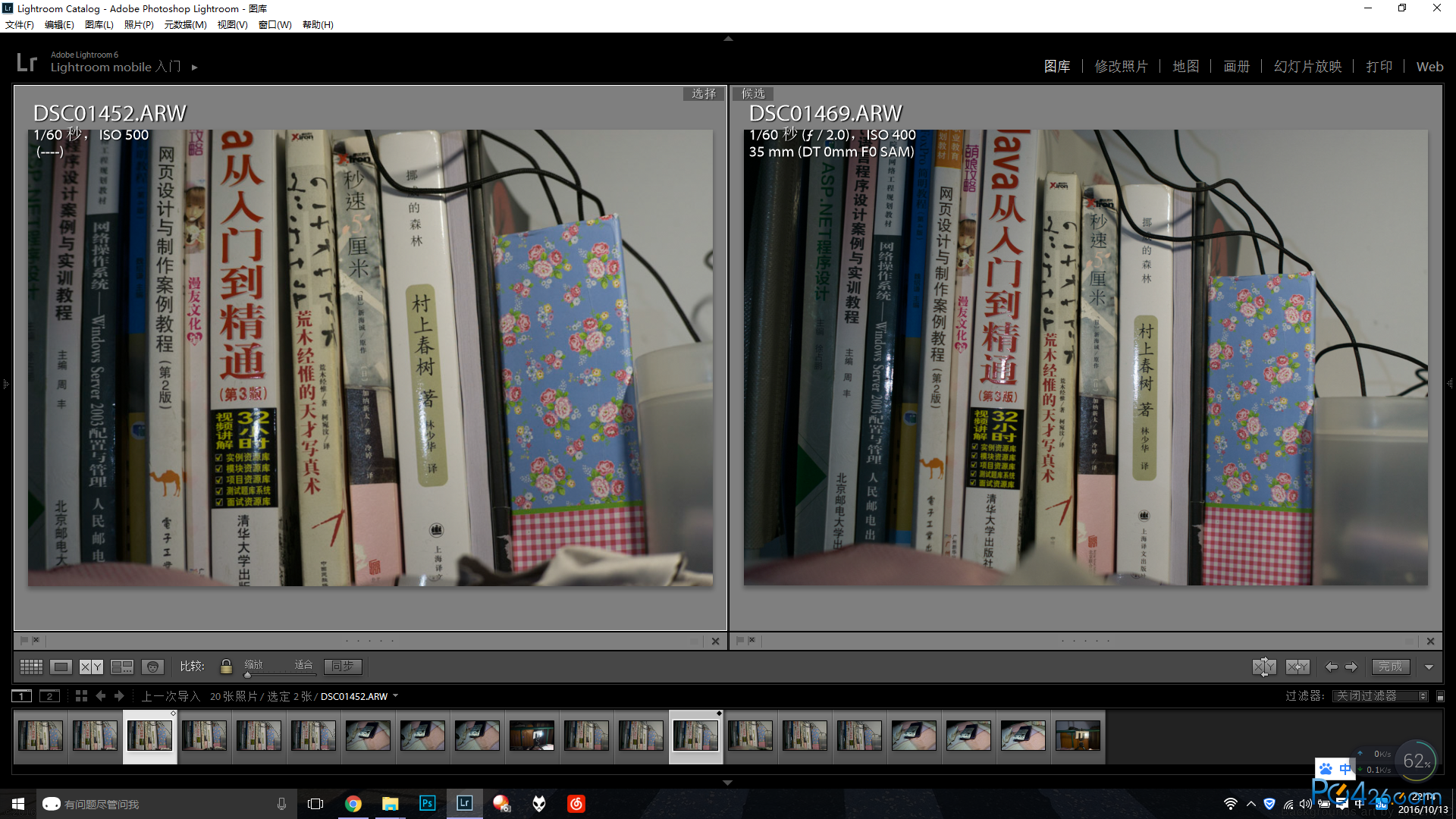Expand left panel with edge arrow

5,384
